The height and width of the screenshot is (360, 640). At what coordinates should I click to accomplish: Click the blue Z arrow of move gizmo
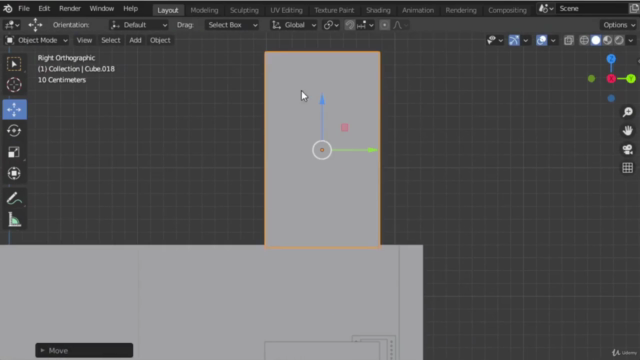click(x=322, y=99)
